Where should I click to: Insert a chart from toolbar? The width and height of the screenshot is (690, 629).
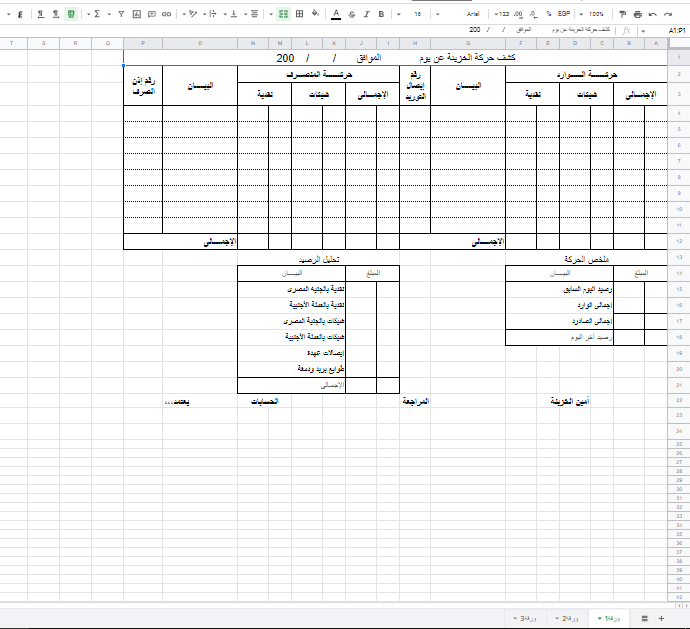point(136,15)
